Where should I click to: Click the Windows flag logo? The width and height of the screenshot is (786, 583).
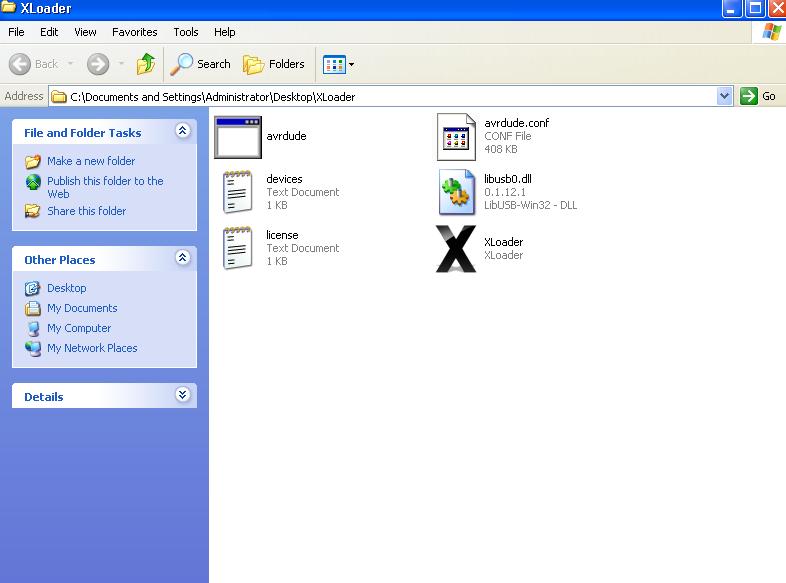click(771, 33)
